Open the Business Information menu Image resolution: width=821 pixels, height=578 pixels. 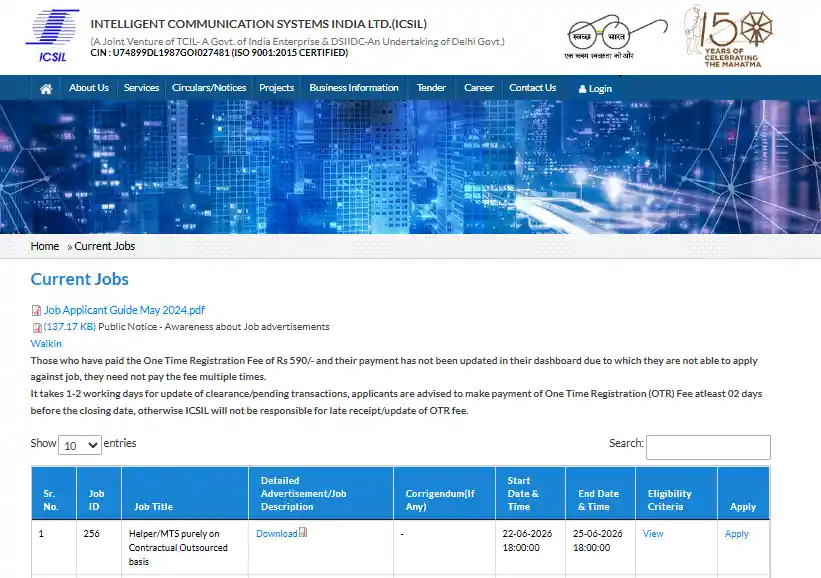(354, 88)
